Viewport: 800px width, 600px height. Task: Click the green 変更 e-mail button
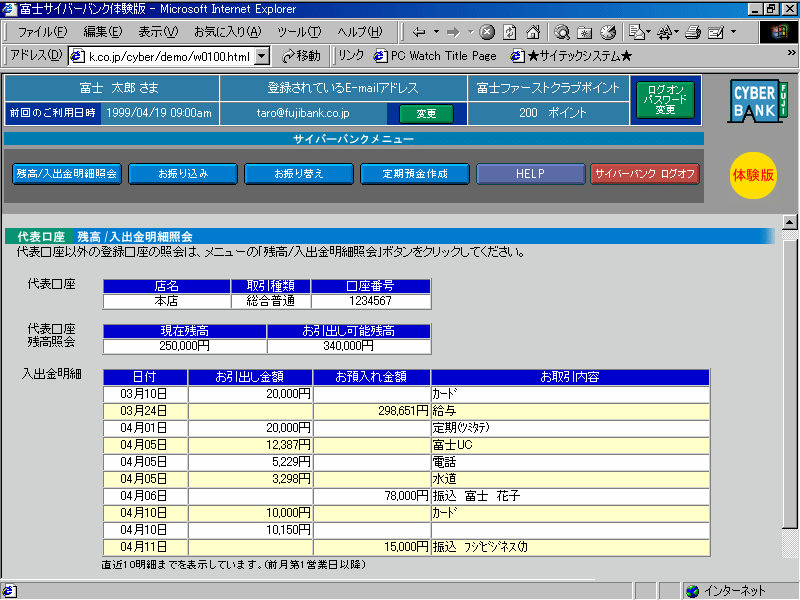point(426,114)
